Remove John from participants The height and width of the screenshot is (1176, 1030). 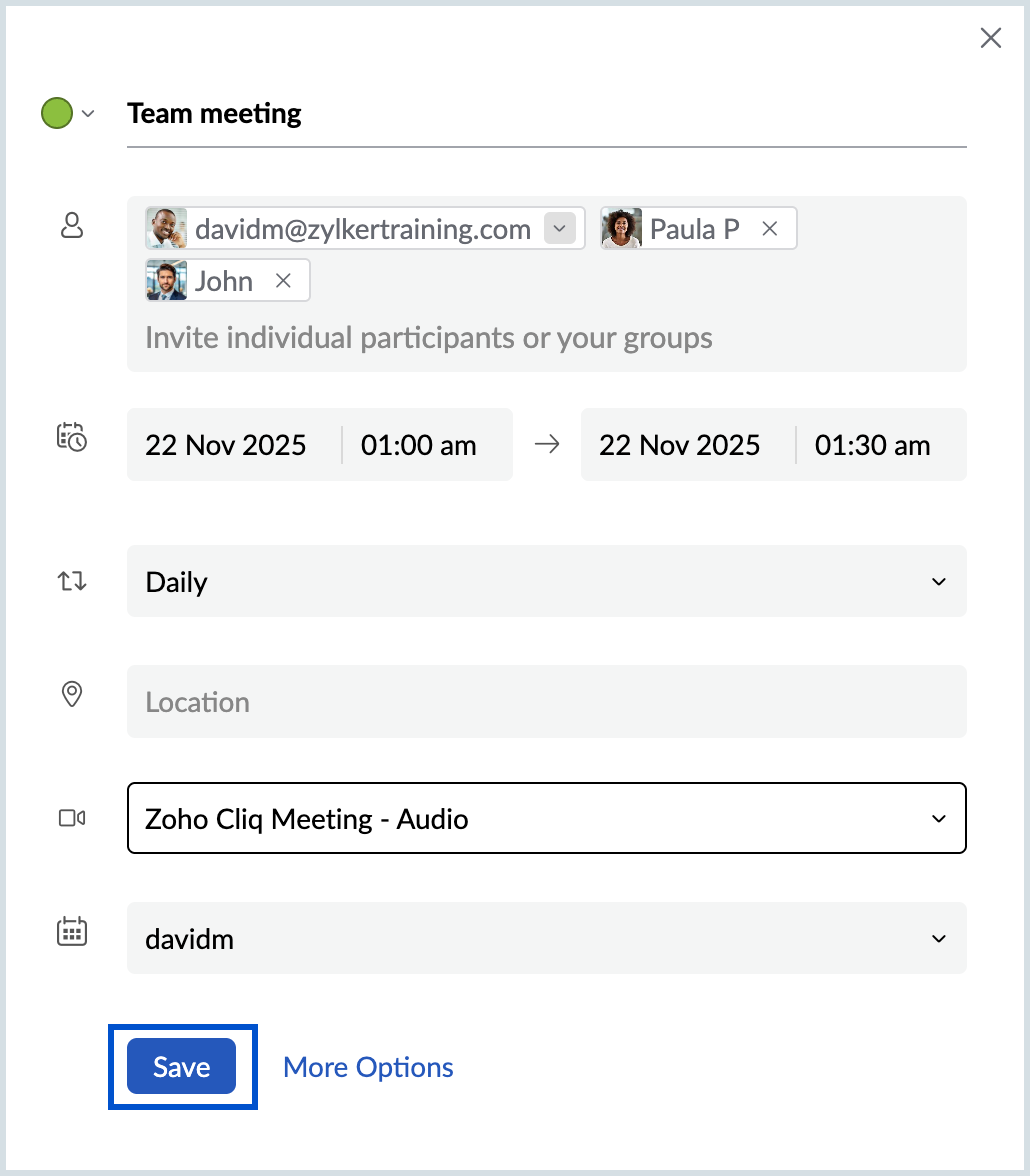coord(283,281)
